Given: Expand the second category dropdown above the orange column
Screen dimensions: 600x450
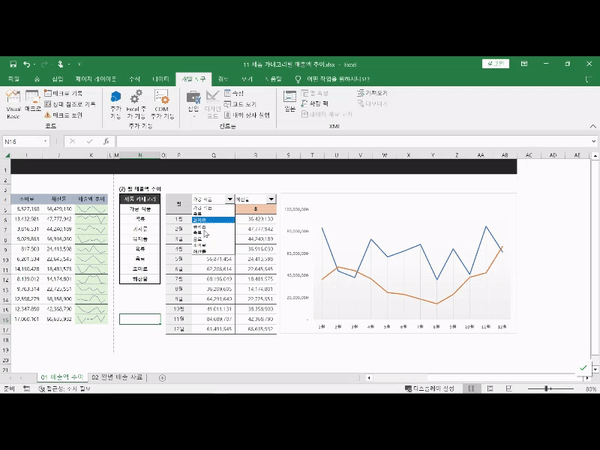Looking at the screenshot, I should 271,200.
